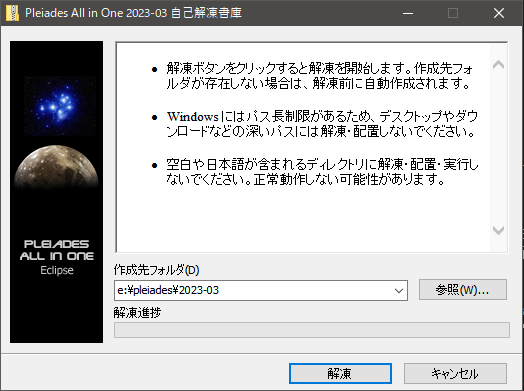Open the 参照(W)... browse dialog

coord(463,290)
